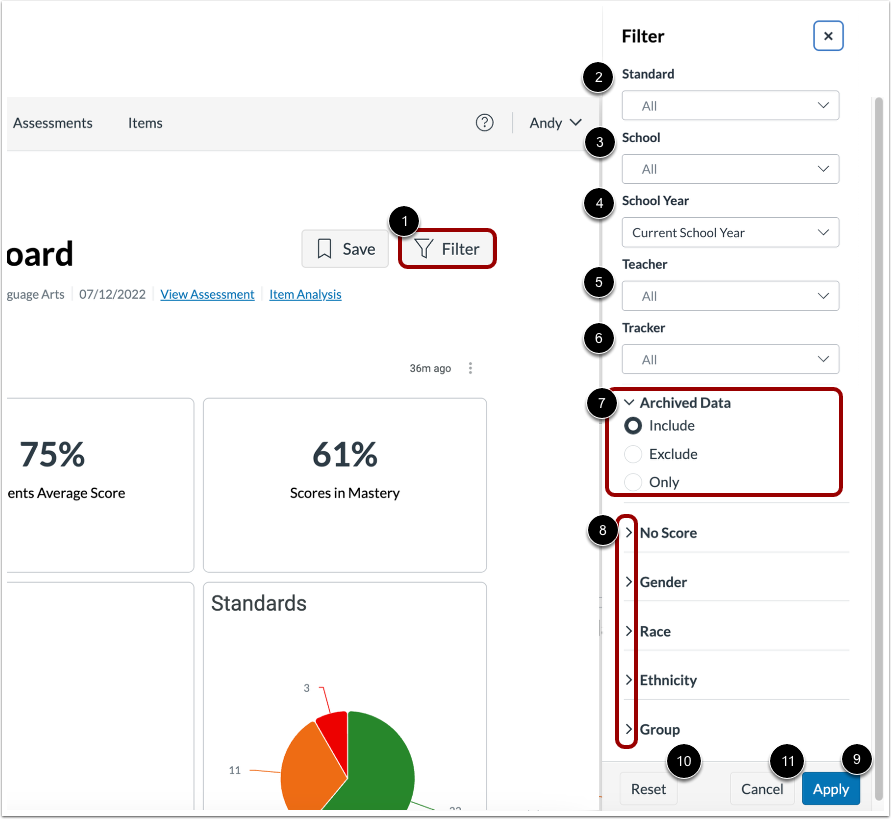Open the Standard dropdown

730,105
